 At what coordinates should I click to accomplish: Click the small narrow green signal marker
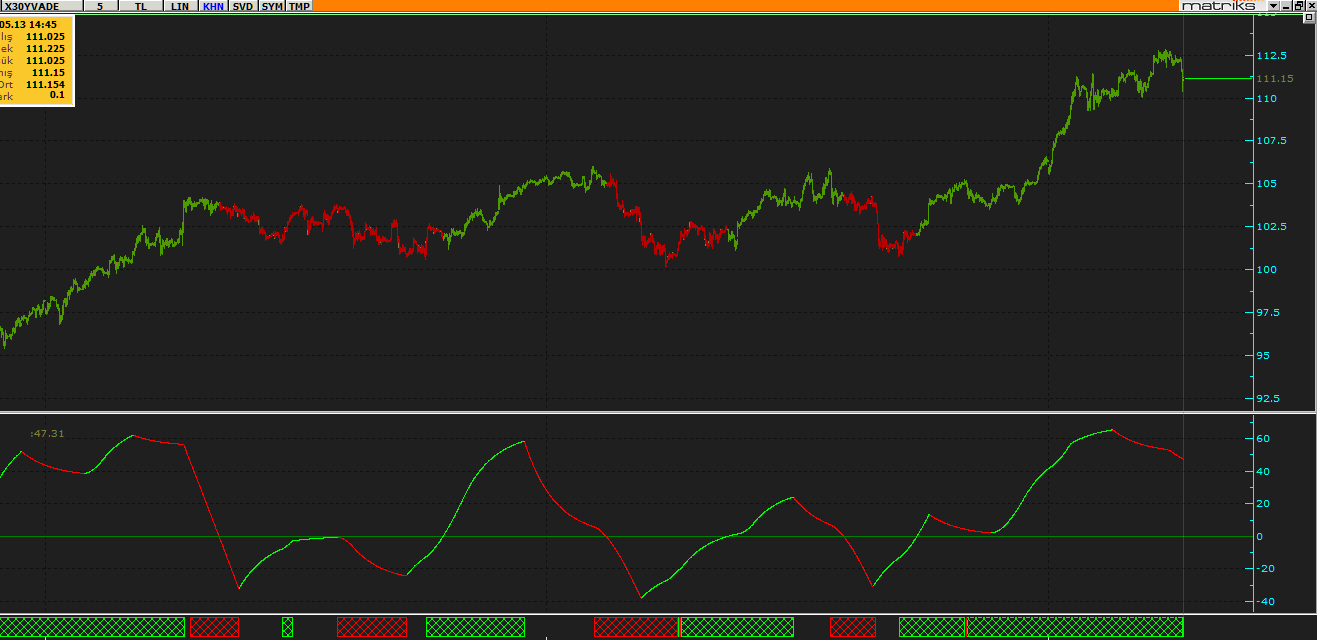287,627
